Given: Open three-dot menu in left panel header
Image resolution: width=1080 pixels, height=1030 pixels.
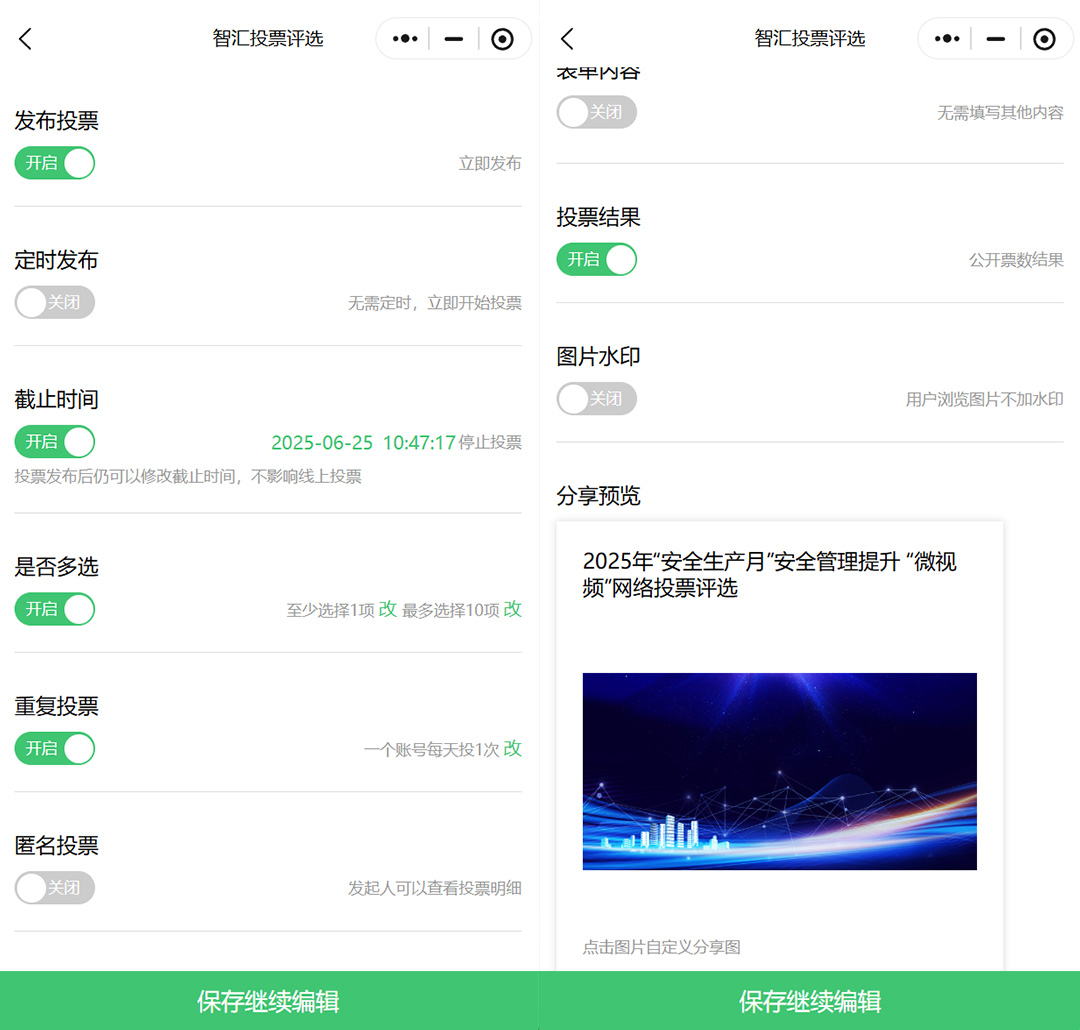Looking at the screenshot, I should [404, 39].
